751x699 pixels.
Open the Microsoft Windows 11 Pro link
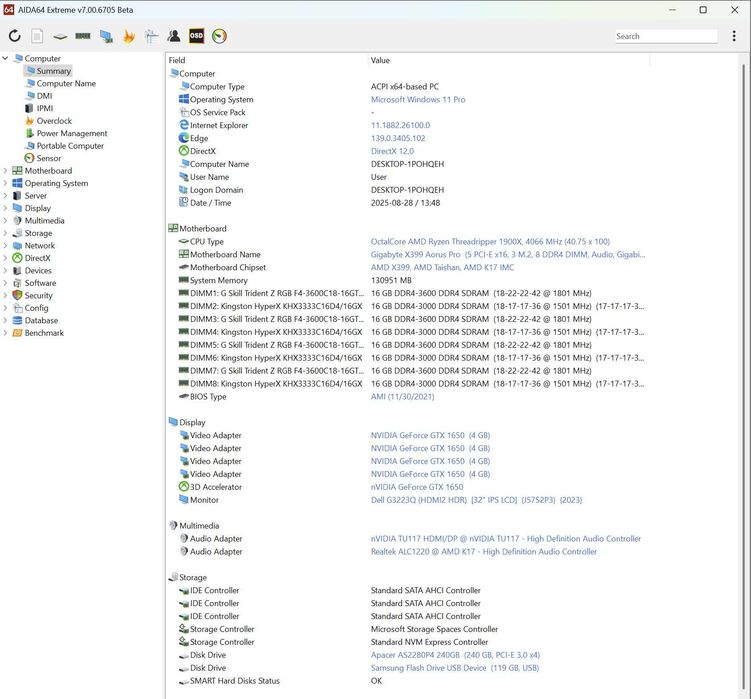[418, 99]
